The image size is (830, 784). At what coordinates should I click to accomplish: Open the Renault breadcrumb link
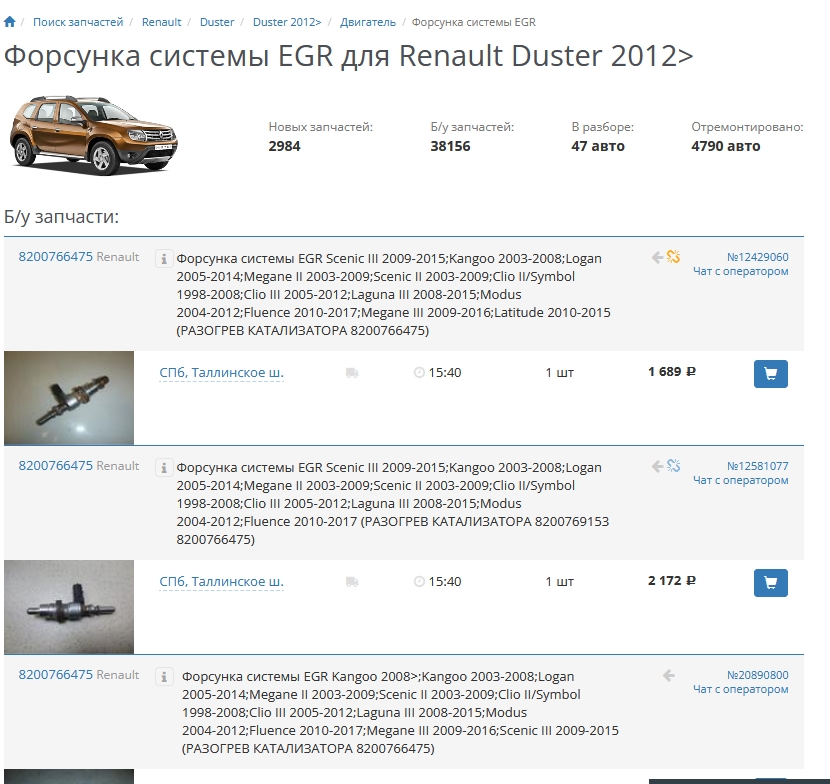click(x=161, y=22)
